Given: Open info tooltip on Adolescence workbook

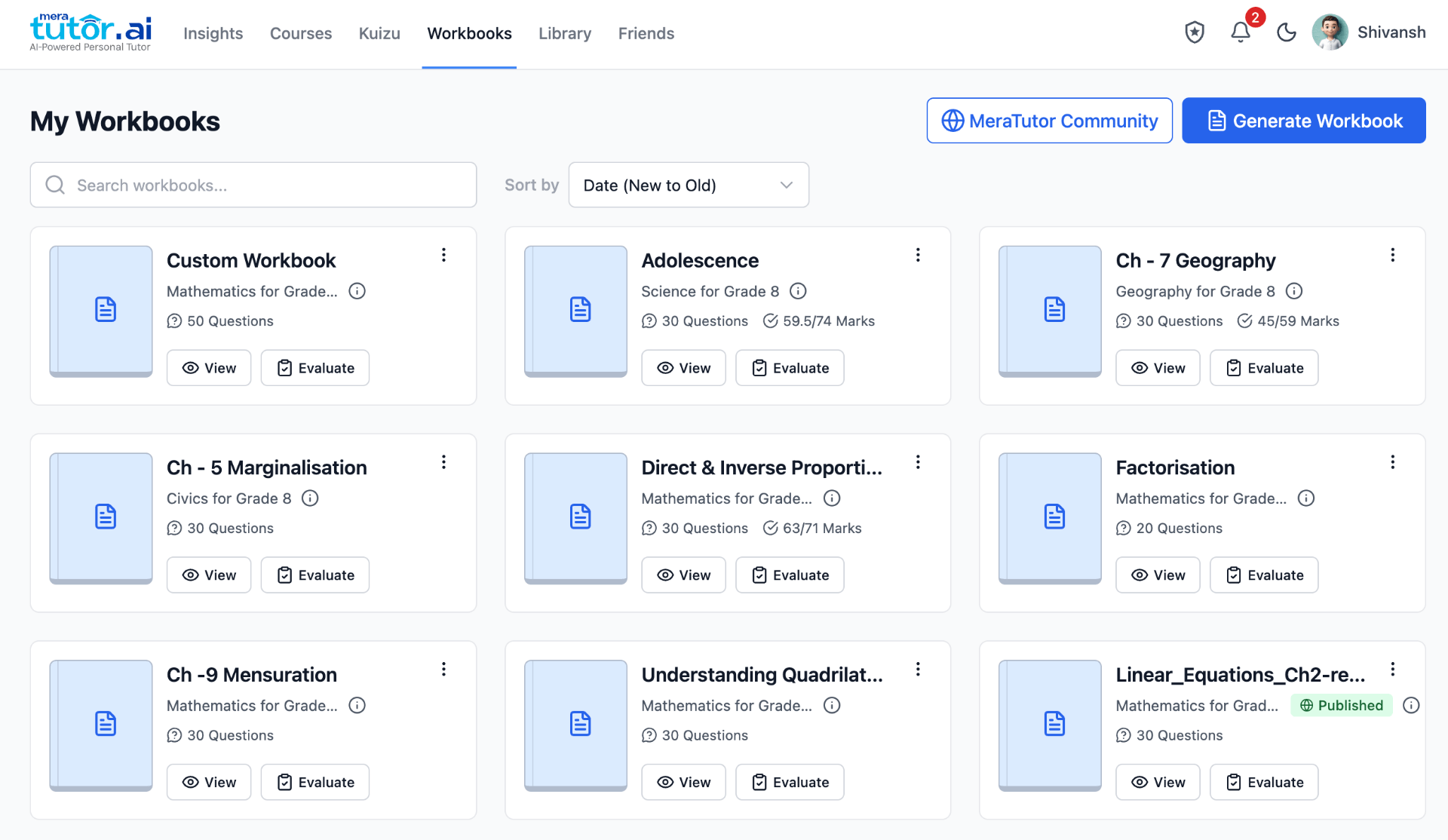Looking at the screenshot, I should click(x=798, y=291).
